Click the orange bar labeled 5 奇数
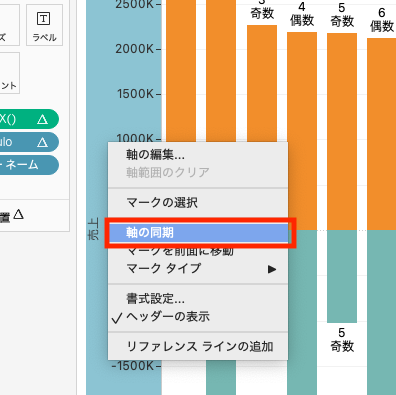The image size is (396, 395). click(342, 131)
